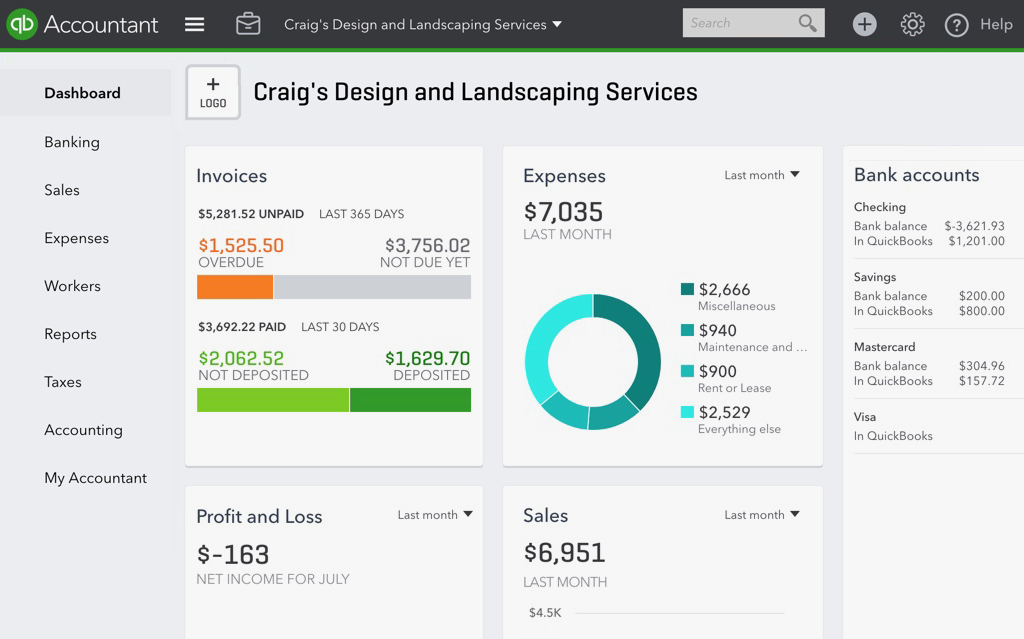The height and width of the screenshot is (639, 1024).
Task: Click the $7,035 expenses total
Action: [x=563, y=212]
